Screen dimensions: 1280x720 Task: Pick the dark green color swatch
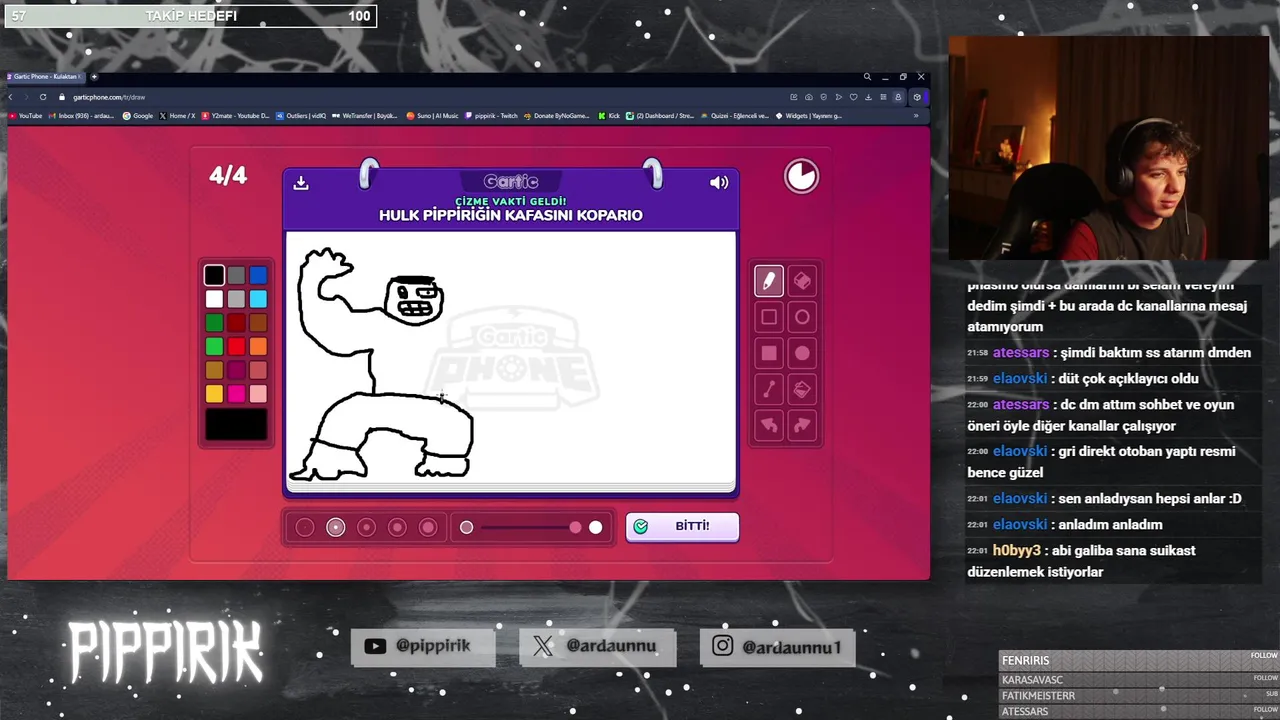214,323
